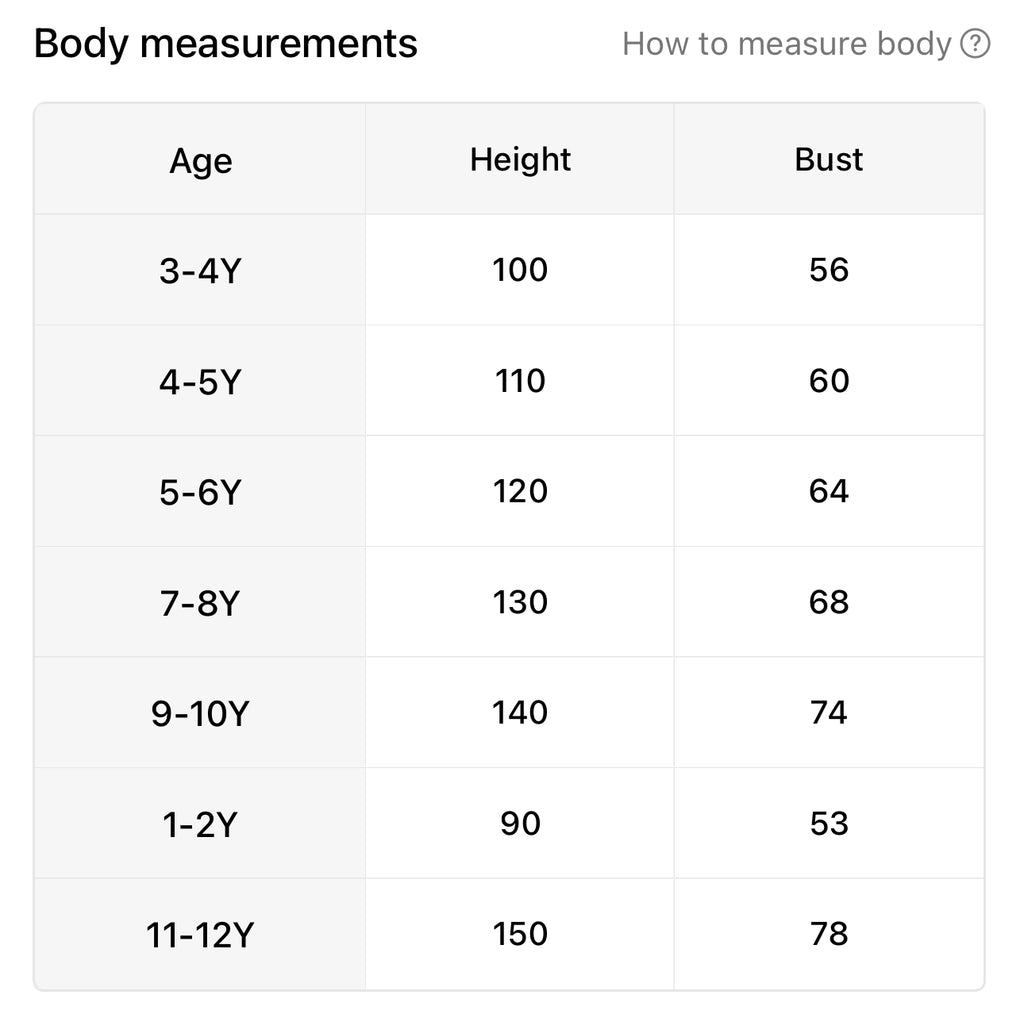Select the Bust column header
The height and width of the screenshot is (1014, 1024).
tap(829, 160)
